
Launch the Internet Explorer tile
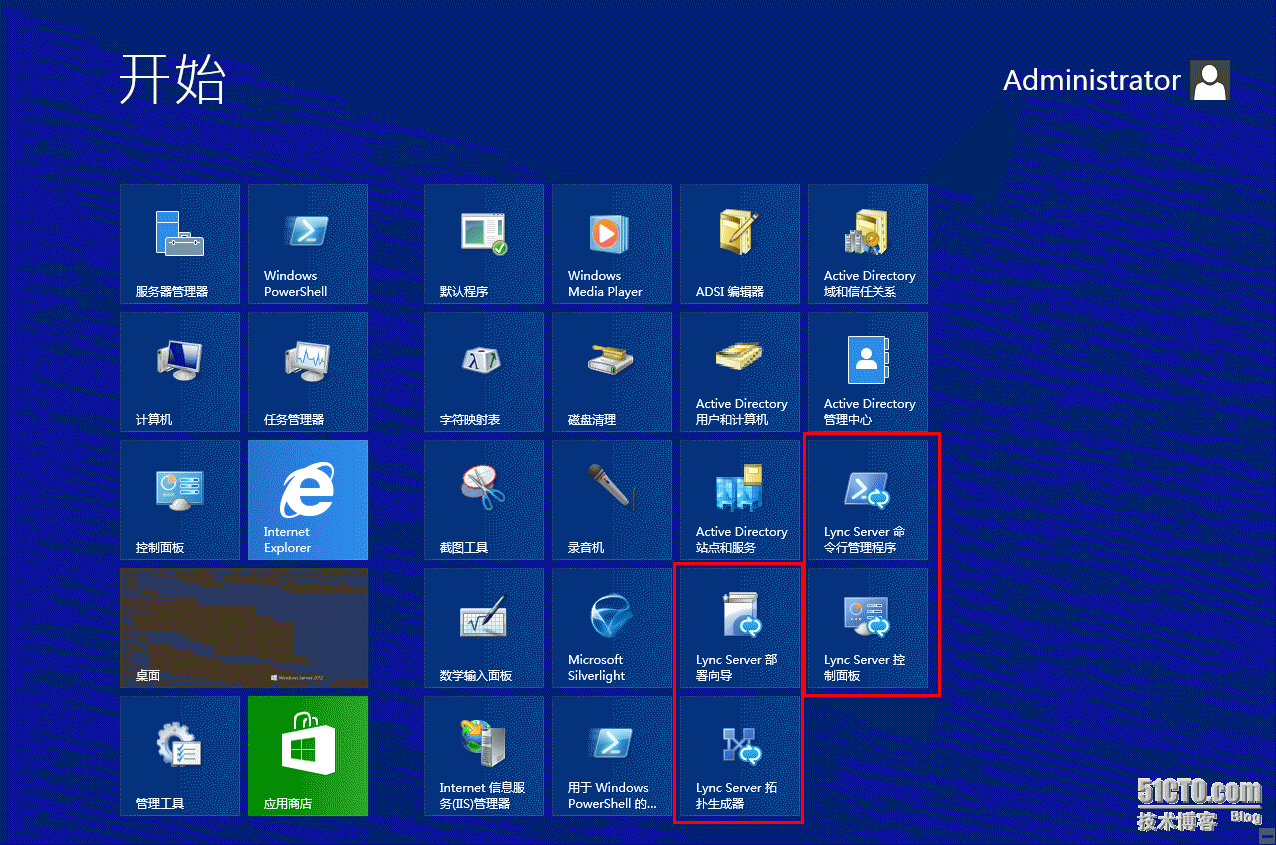pos(308,500)
